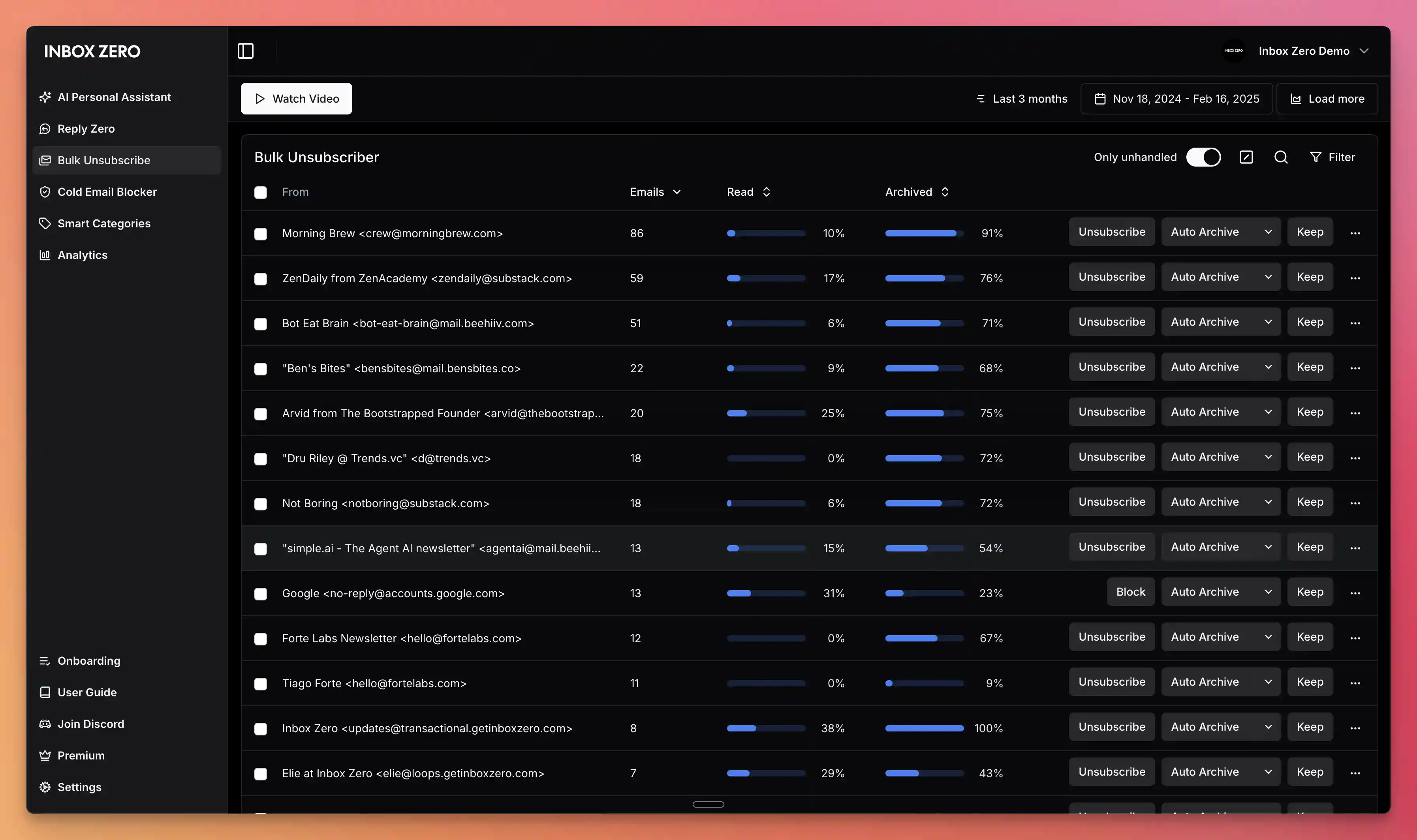The height and width of the screenshot is (840, 1417).
Task: Click the square icon beside Only unhandled toggle
Action: tap(1246, 157)
